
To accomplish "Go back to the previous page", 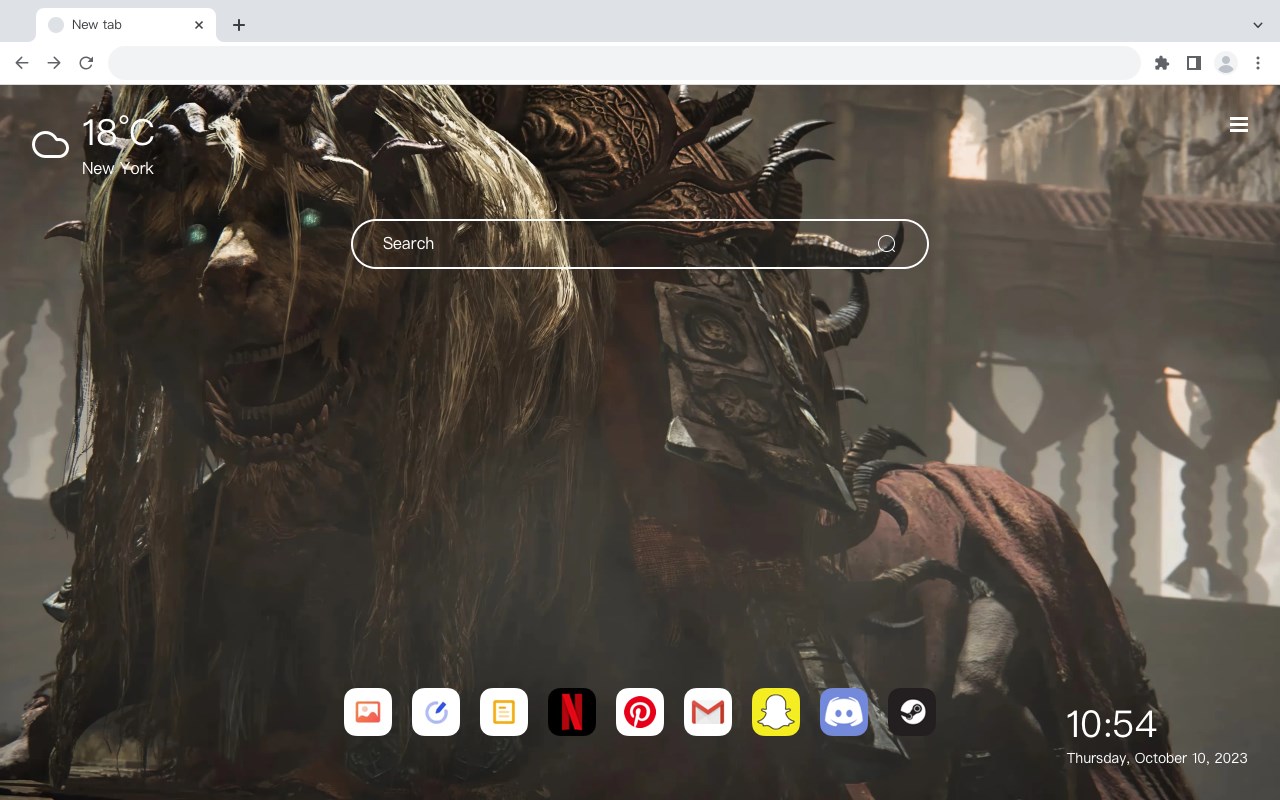I will click(22, 63).
